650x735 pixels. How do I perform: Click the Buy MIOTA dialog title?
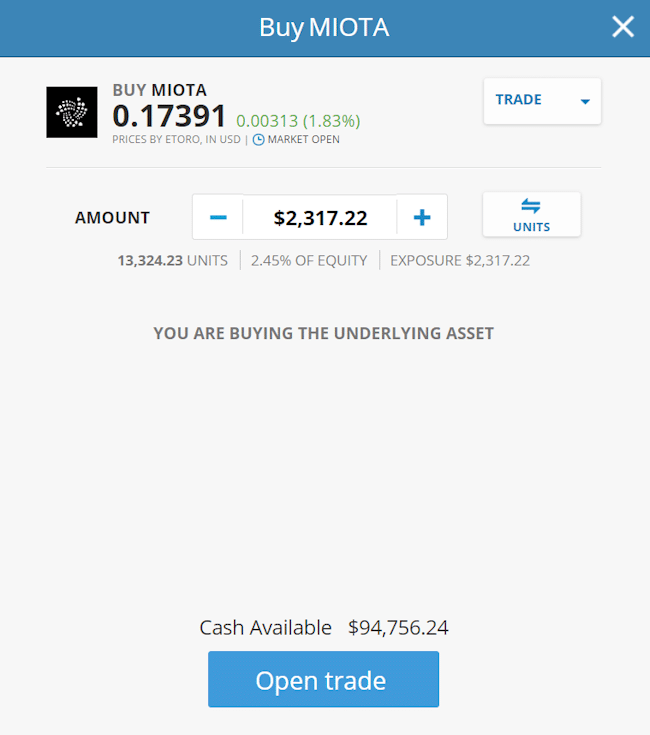pos(324,27)
